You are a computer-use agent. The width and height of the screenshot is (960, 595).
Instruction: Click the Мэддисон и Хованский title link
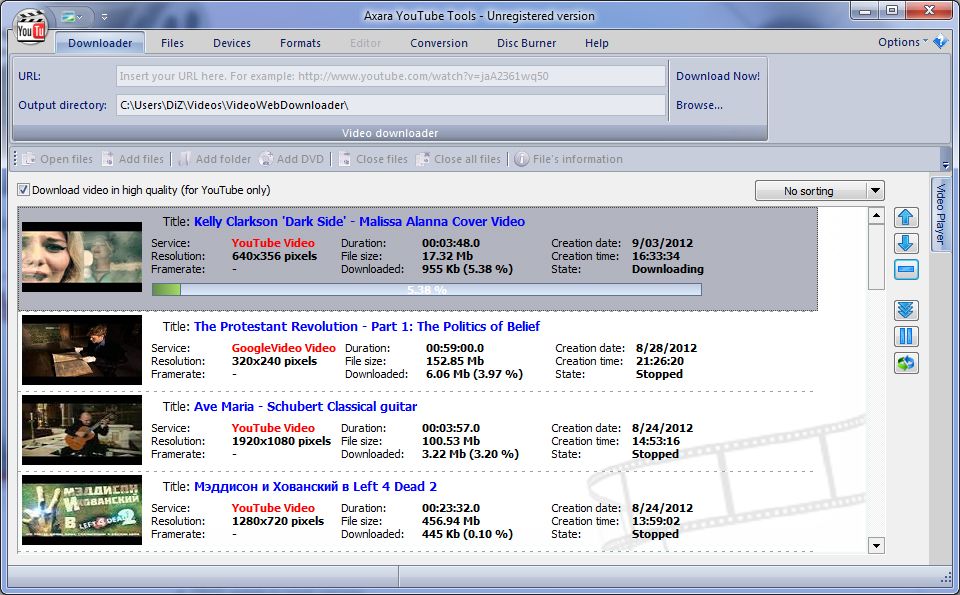click(315, 487)
